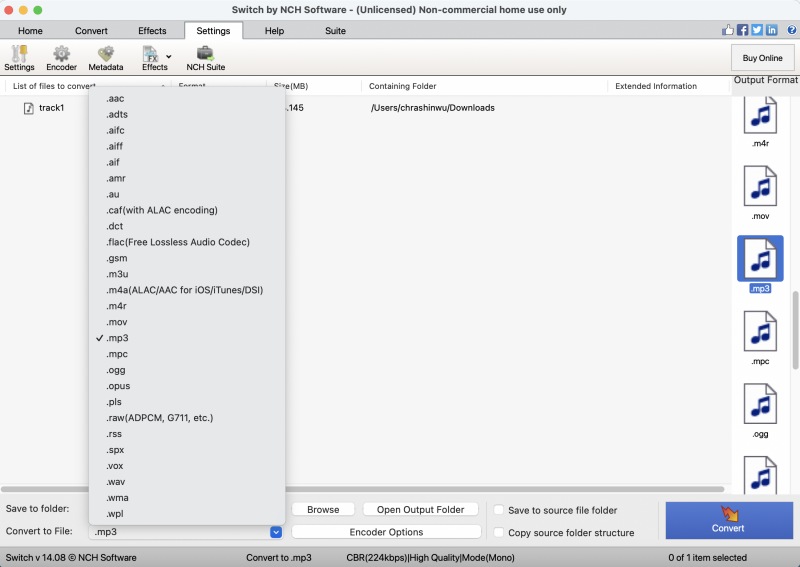Choose .au from the format list
The height and width of the screenshot is (567, 800).
[x=187, y=194]
